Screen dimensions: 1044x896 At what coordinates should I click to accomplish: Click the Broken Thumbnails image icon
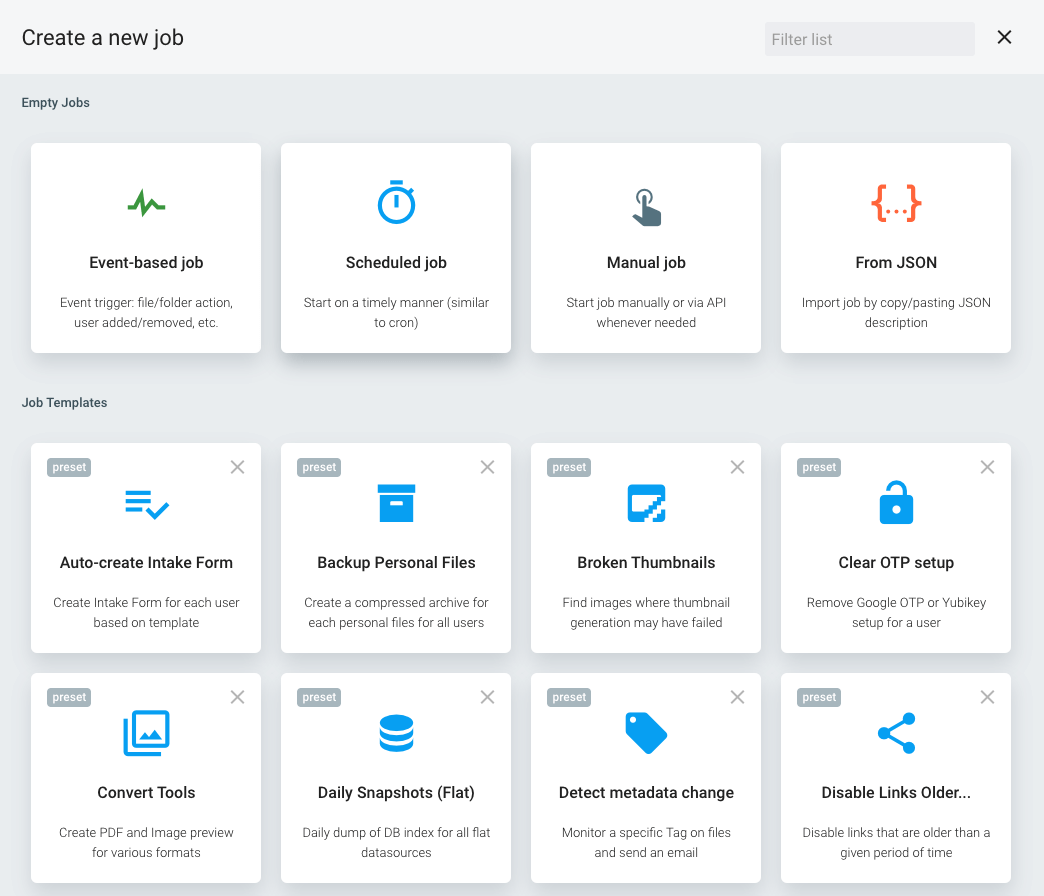(x=646, y=503)
